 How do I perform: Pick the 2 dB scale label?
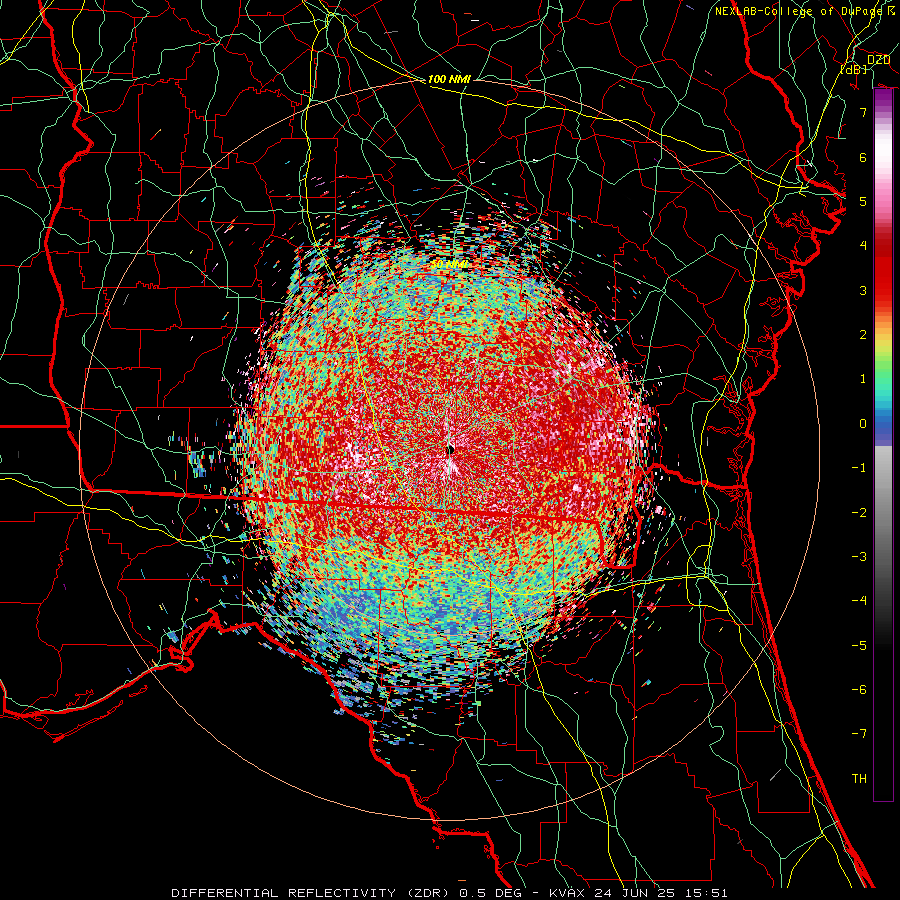click(x=863, y=335)
